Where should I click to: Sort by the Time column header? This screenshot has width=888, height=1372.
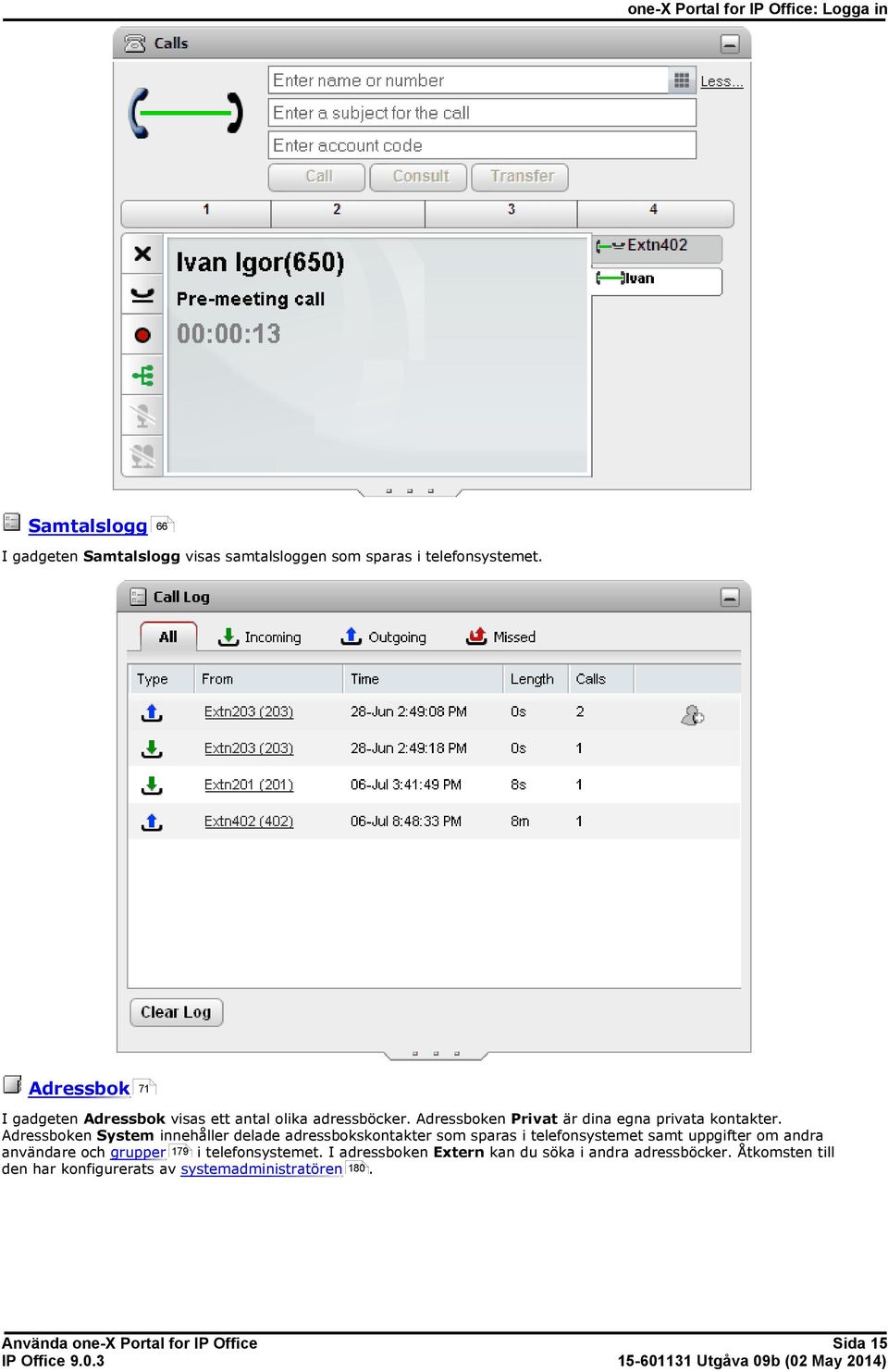pyautogui.click(x=423, y=679)
